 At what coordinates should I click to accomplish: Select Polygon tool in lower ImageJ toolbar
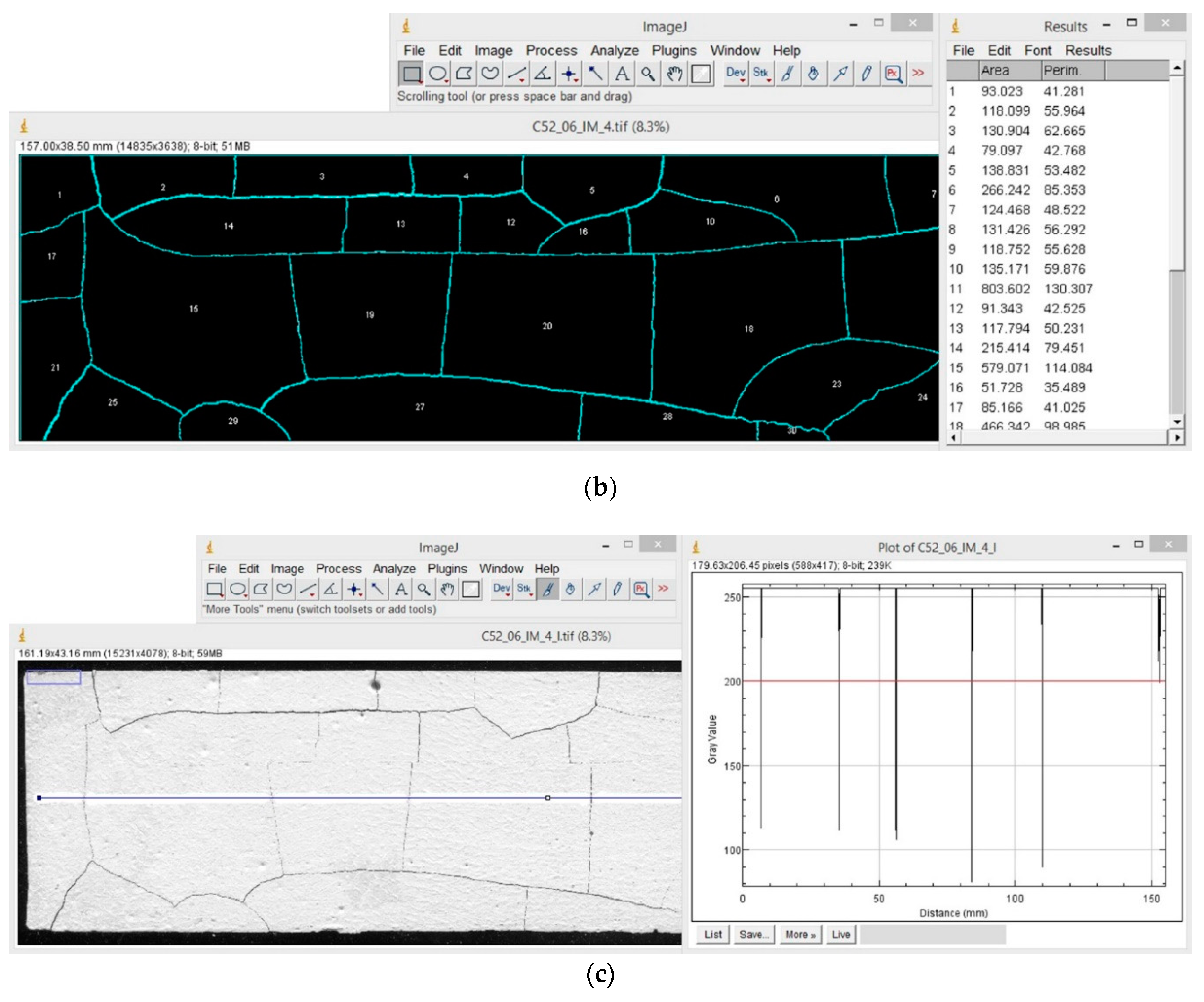pyautogui.click(x=261, y=589)
